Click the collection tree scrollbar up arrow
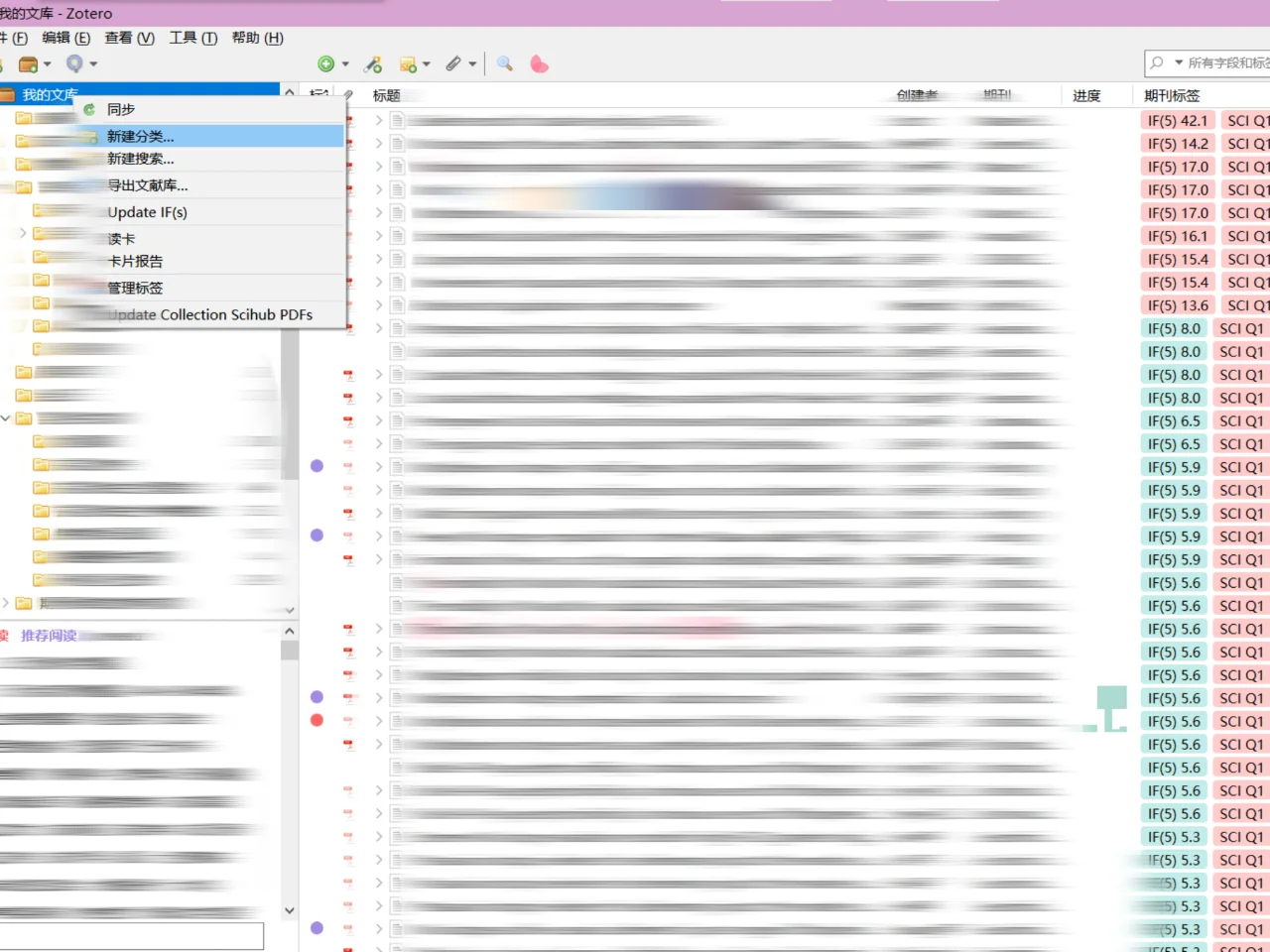The image size is (1270, 952). (x=290, y=92)
